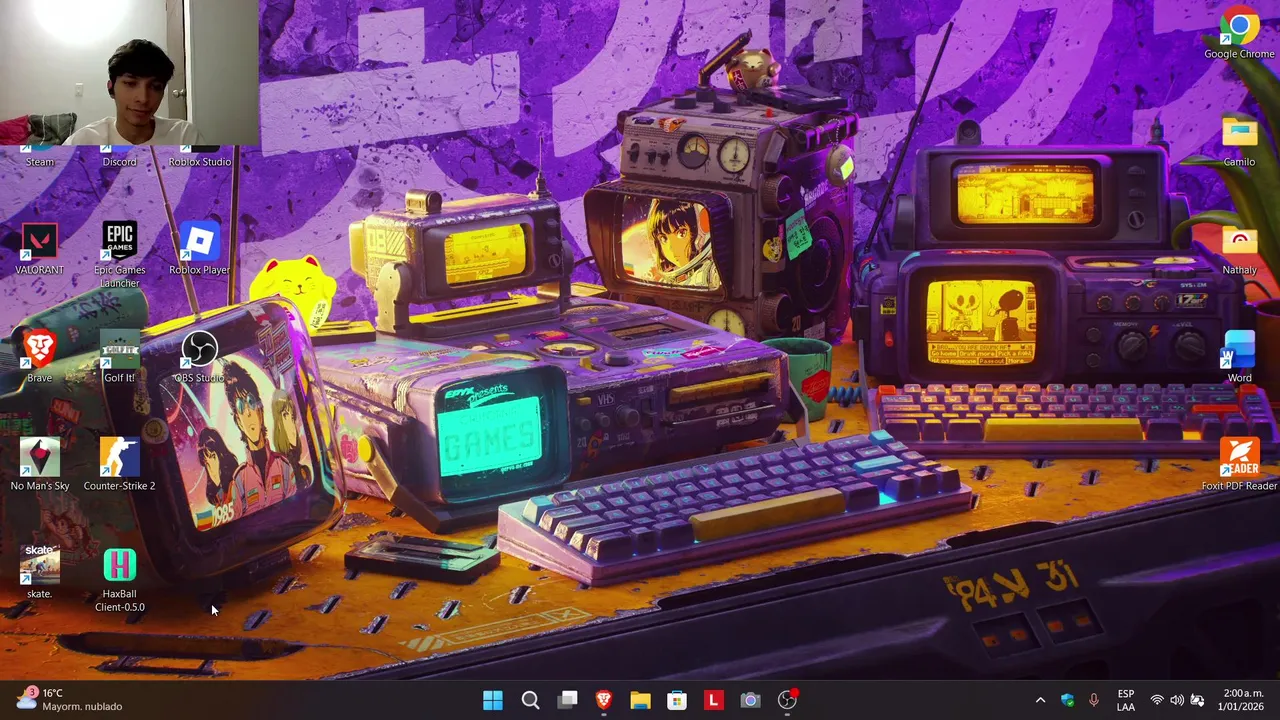The image size is (1280, 720).
Task: Select the OBS Studio desktop icon
Action: (x=199, y=357)
